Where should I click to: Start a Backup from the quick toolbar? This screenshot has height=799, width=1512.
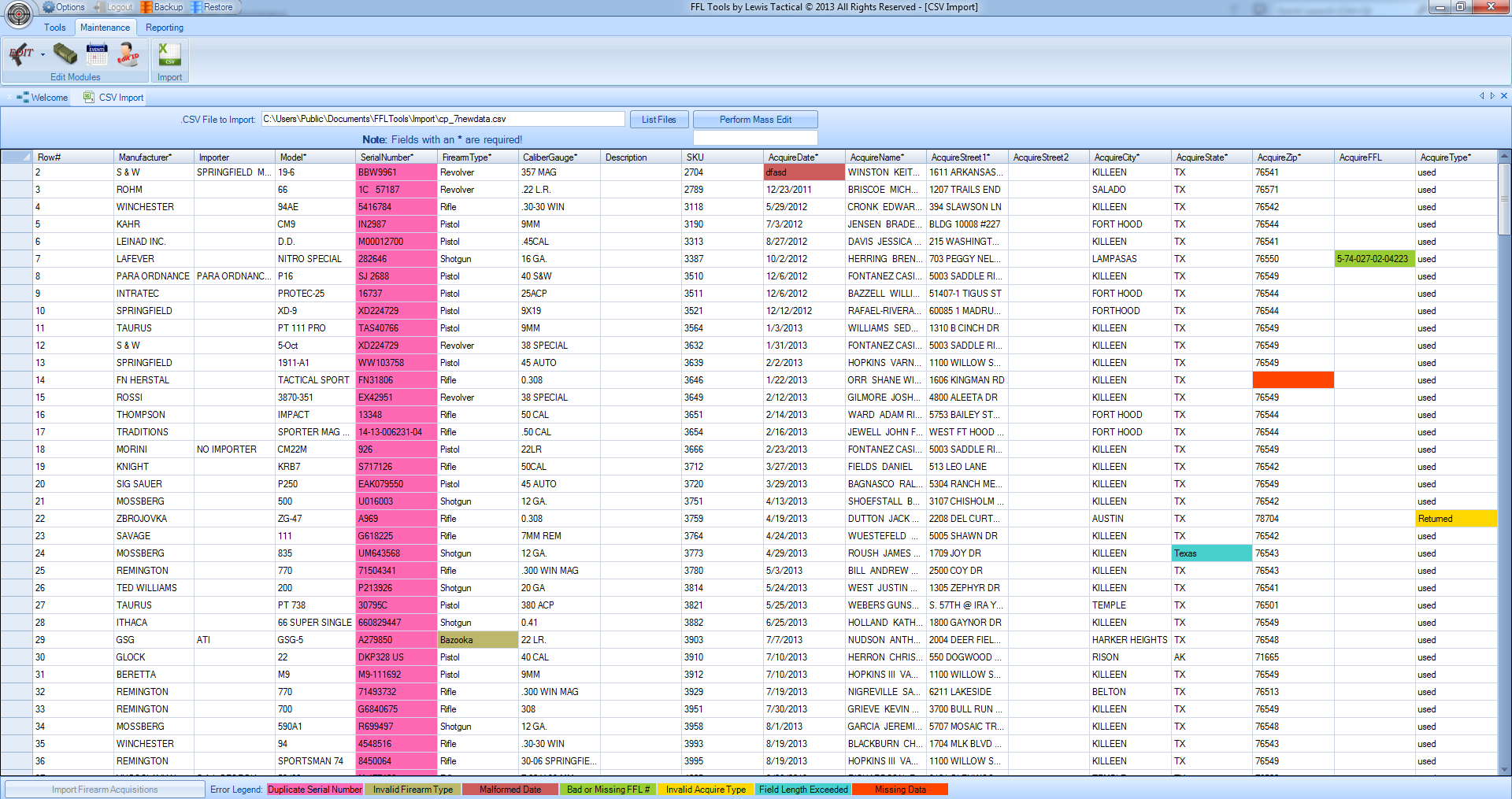coord(161,7)
